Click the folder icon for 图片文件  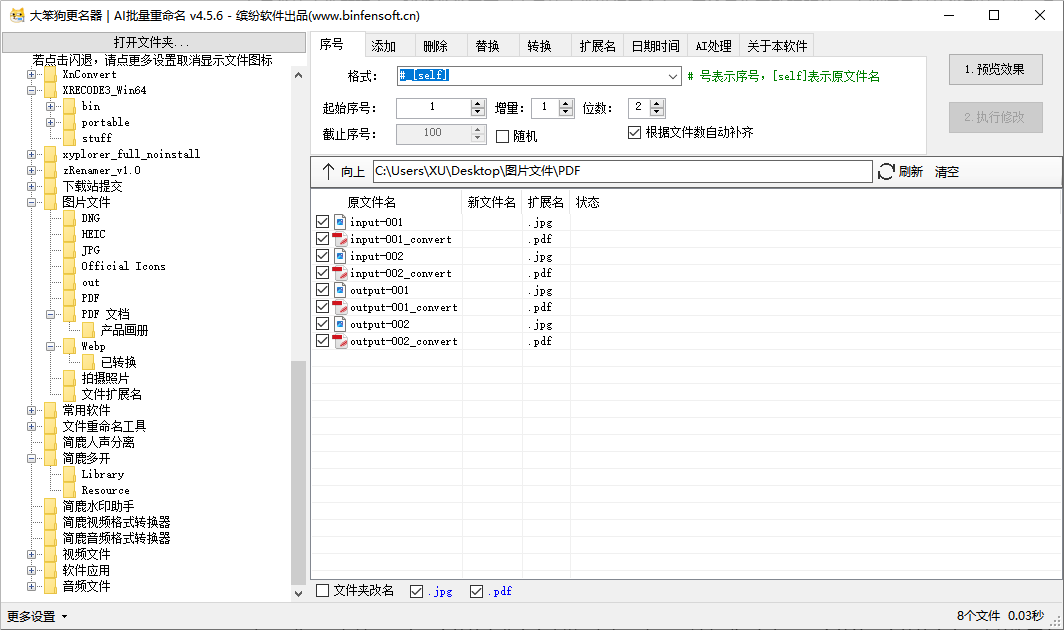click(x=51, y=202)
